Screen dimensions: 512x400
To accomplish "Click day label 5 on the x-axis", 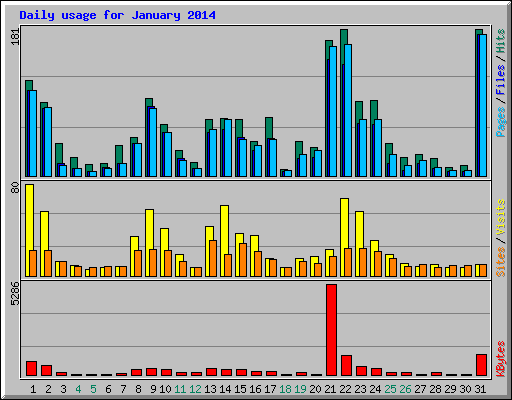I will [x=93, y=389].
